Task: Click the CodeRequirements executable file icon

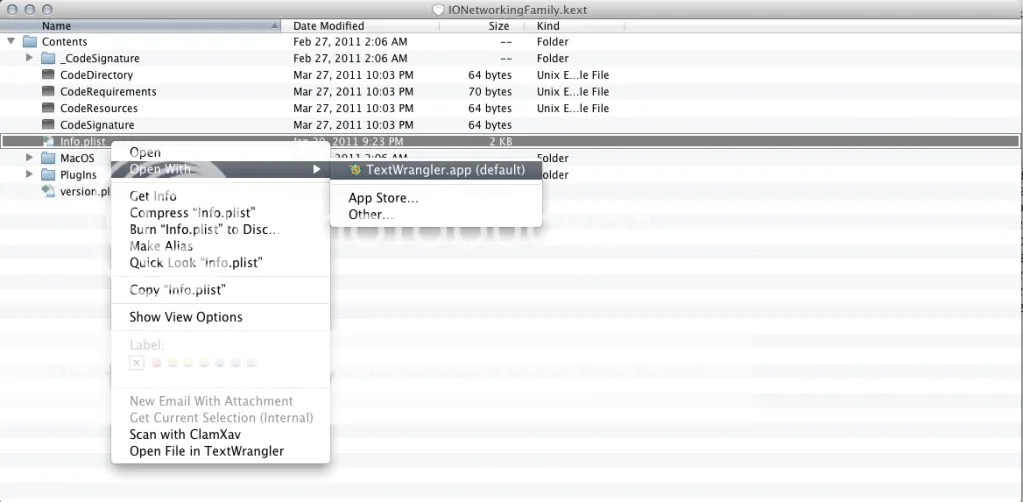Action: coord(48,91)
